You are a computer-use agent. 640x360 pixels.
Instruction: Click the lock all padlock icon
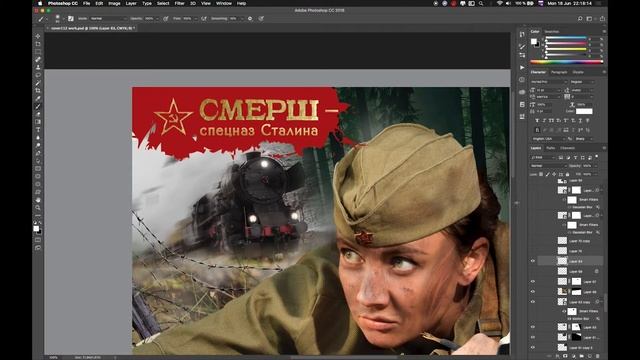click(567, 174)
